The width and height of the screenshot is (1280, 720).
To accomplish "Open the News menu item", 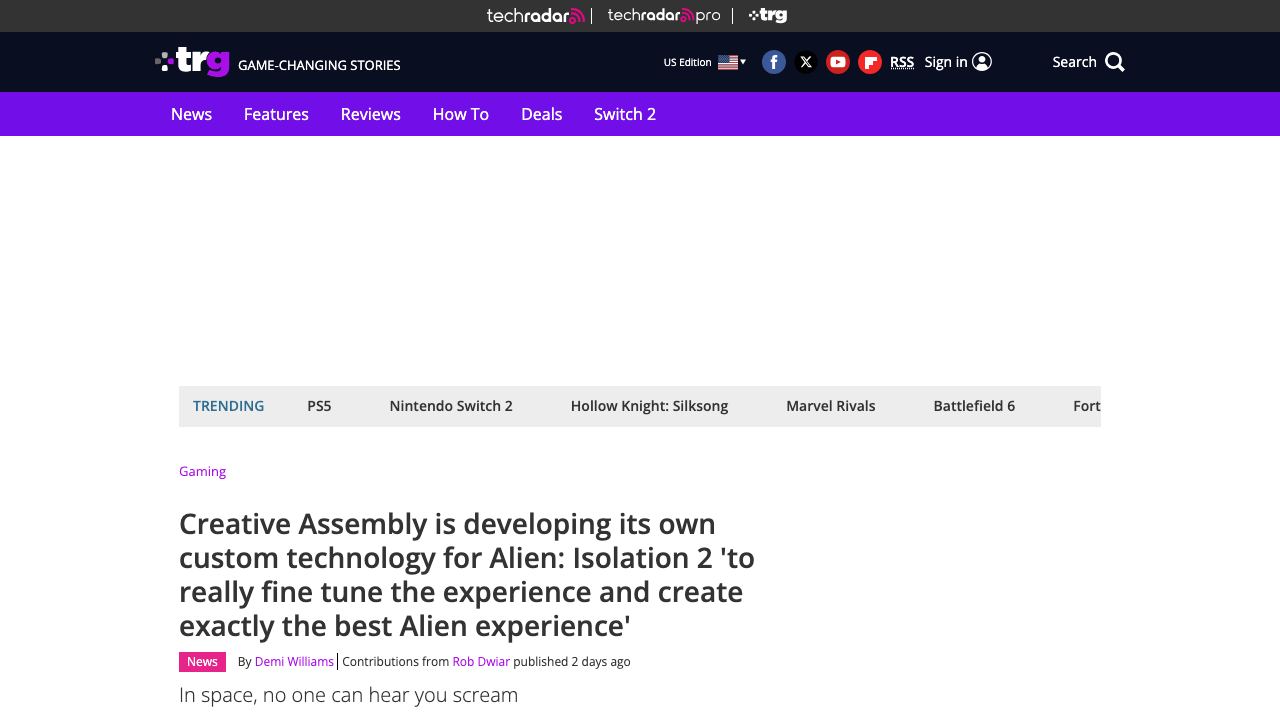I will [191, 114].
